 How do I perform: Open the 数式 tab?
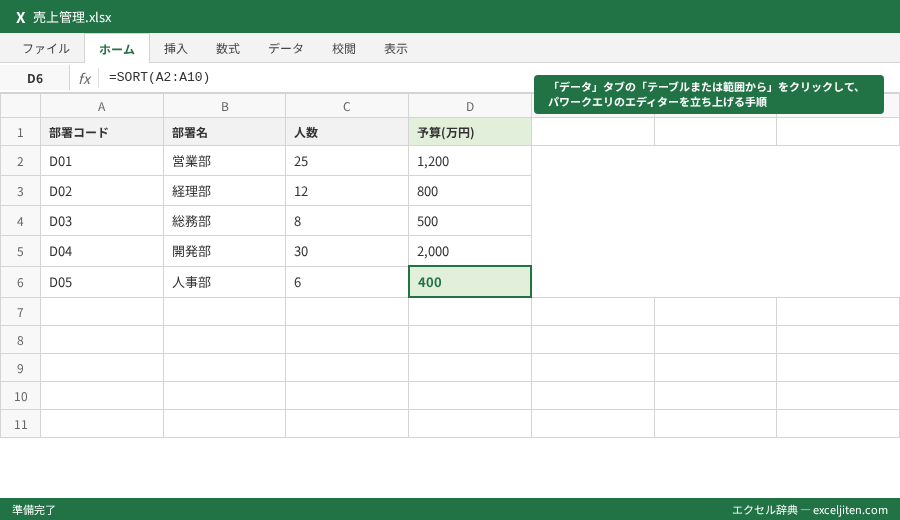(228, 49)
